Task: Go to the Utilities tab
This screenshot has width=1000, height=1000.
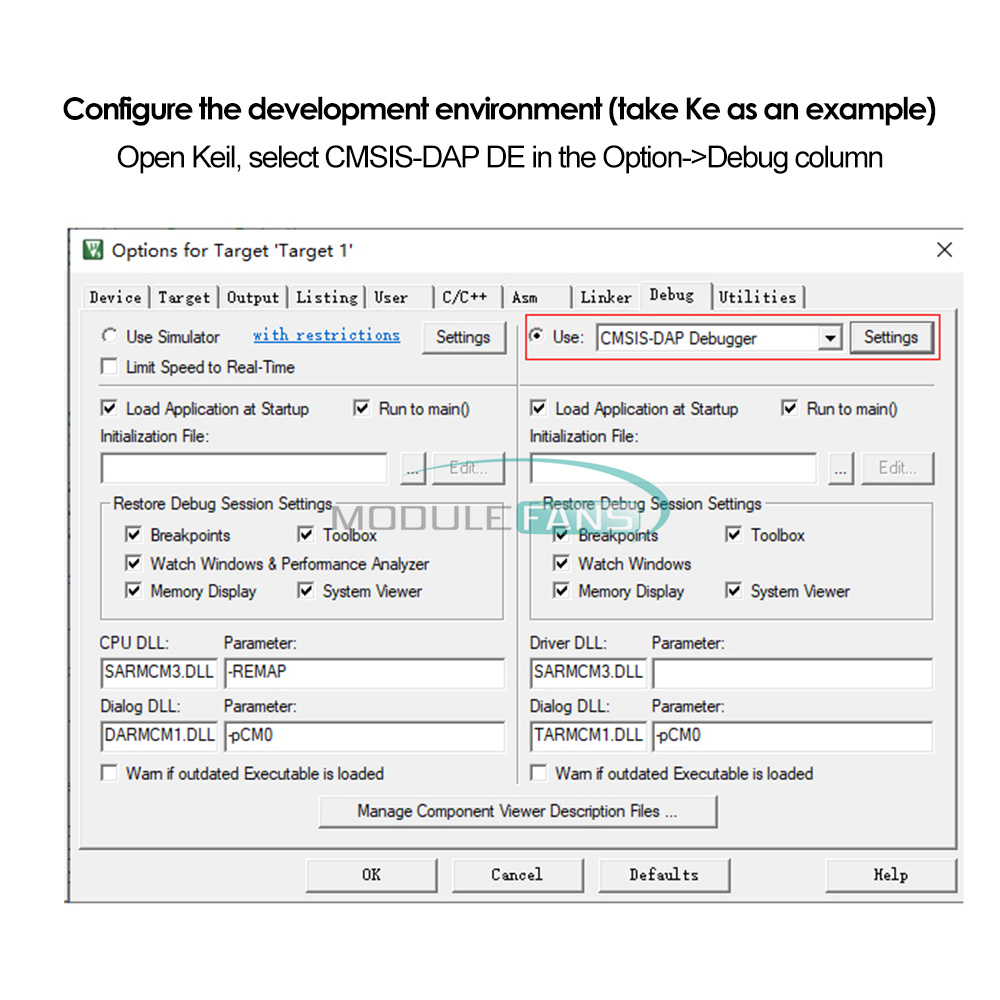Action: 758,297
